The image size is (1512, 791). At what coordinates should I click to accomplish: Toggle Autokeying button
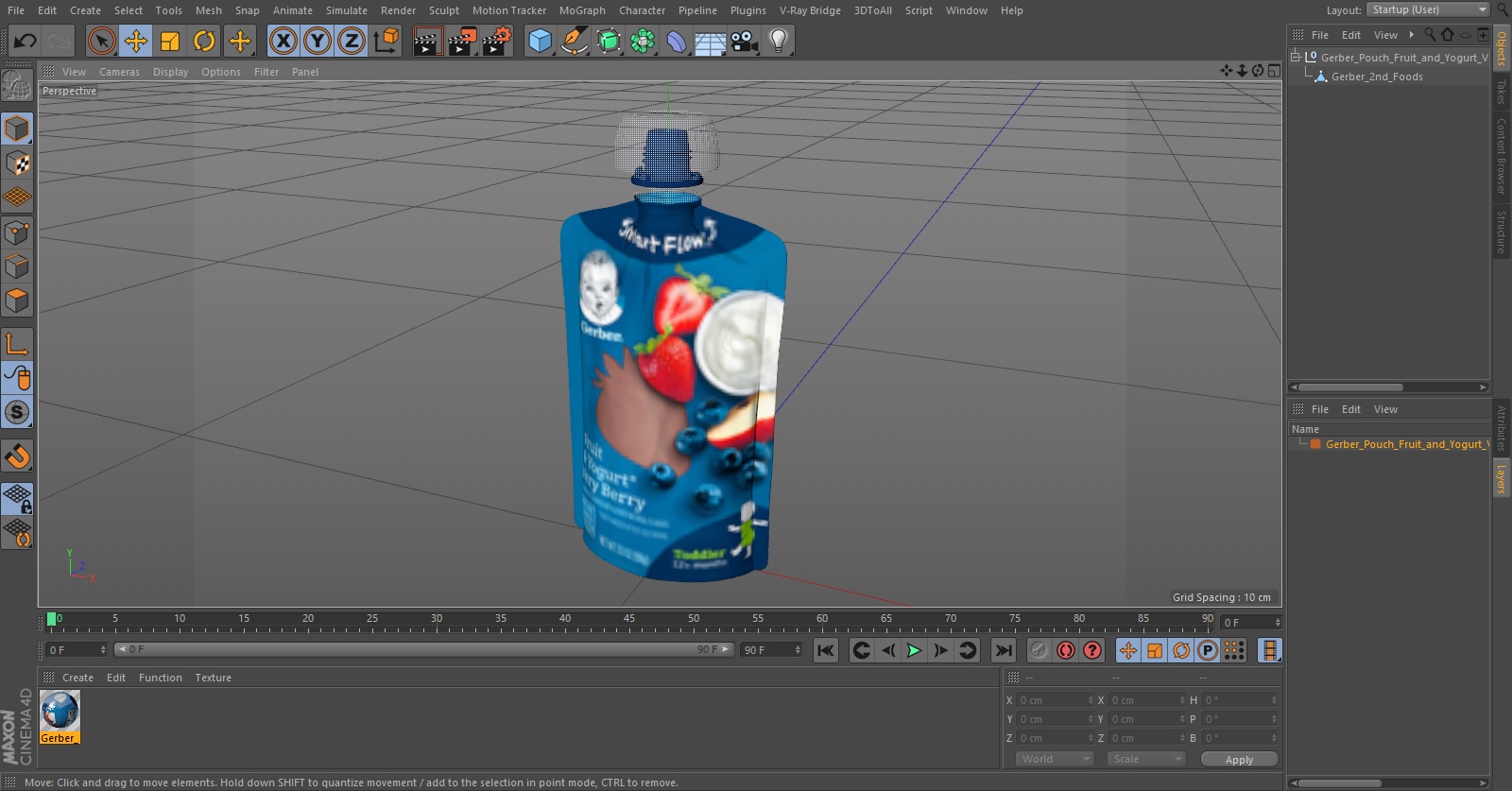[1066, 650]
